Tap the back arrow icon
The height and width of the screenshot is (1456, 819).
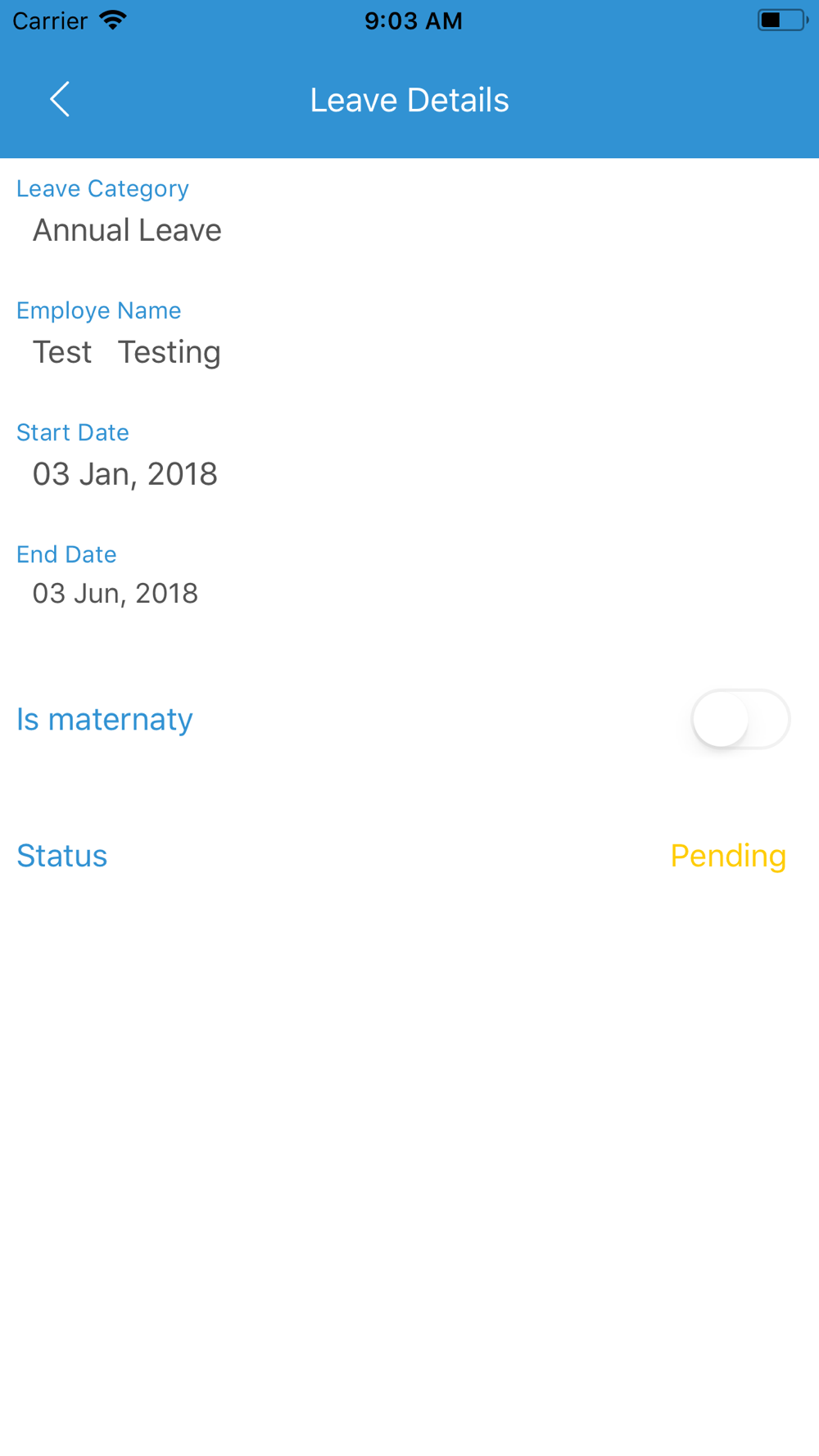coord(60,100)
